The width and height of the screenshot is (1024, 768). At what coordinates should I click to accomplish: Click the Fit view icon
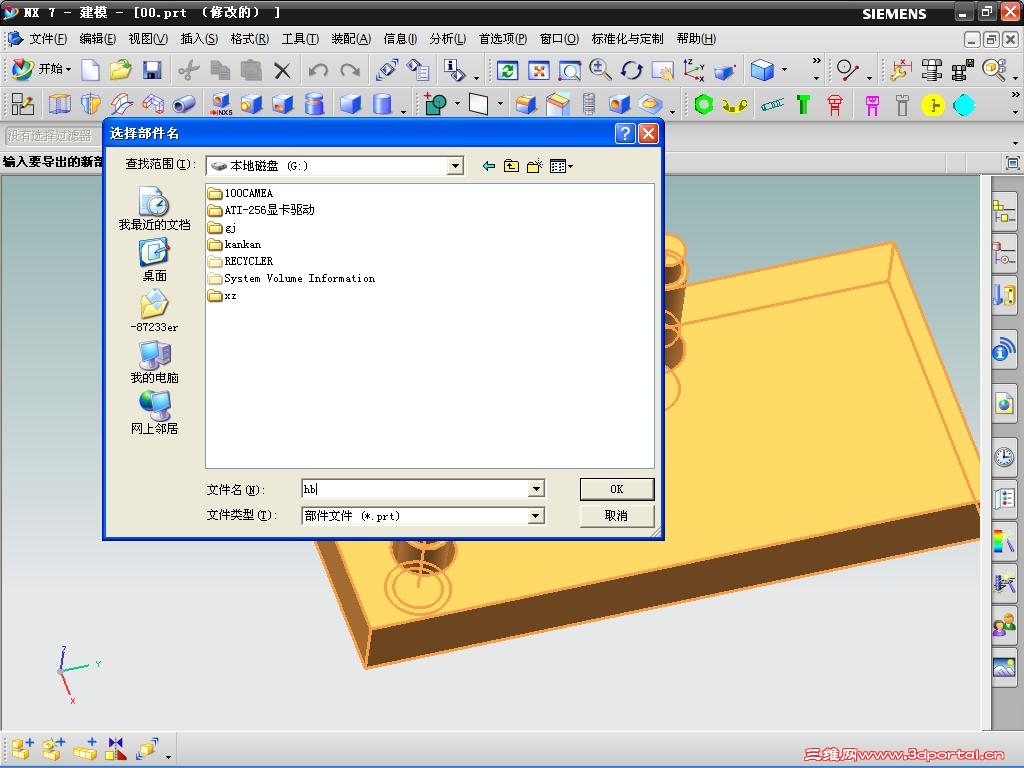click(539, 70)
